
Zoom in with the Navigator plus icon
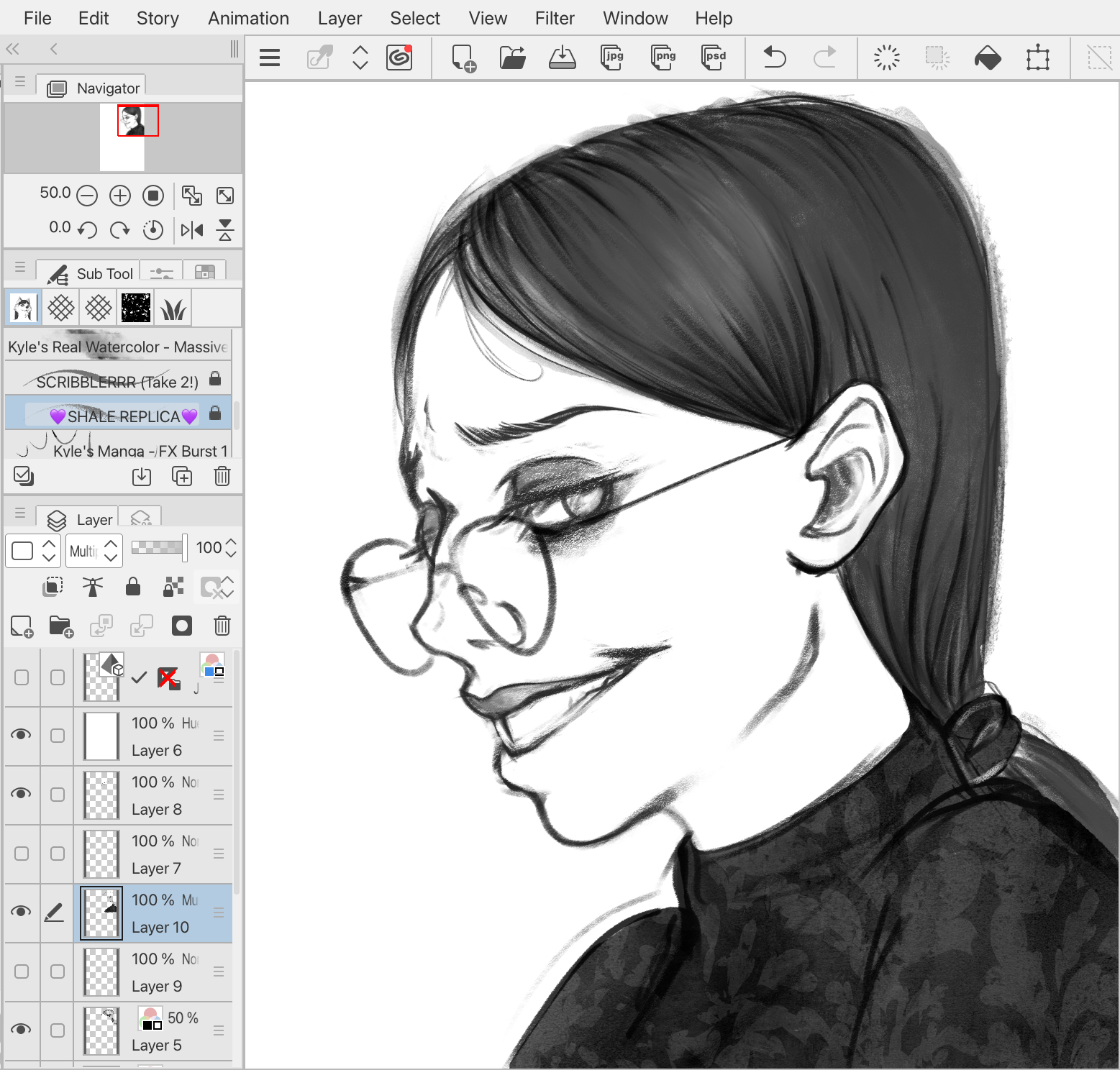tap(120, 196)
